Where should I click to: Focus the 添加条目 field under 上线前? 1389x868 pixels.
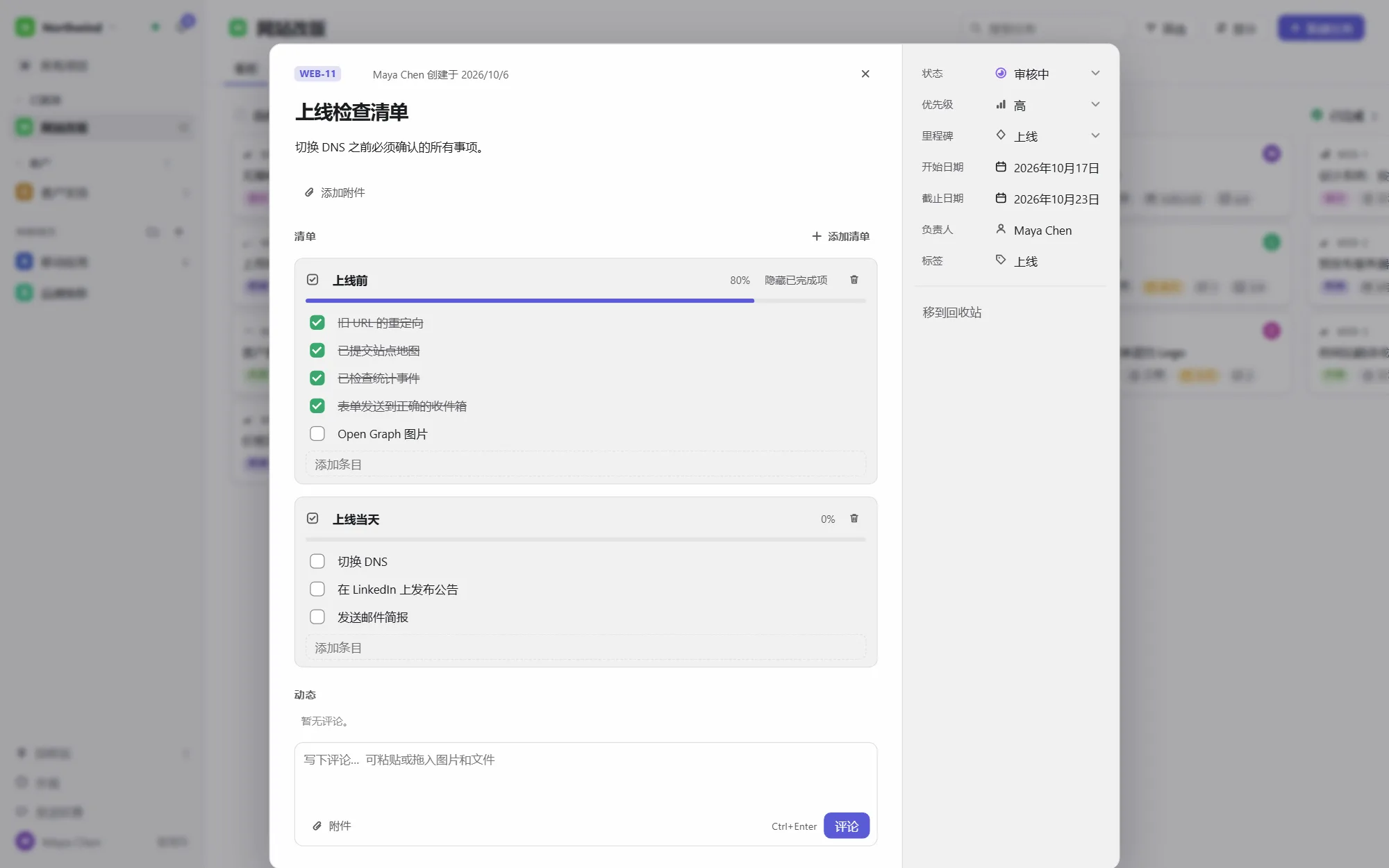[x=585, y=464]
